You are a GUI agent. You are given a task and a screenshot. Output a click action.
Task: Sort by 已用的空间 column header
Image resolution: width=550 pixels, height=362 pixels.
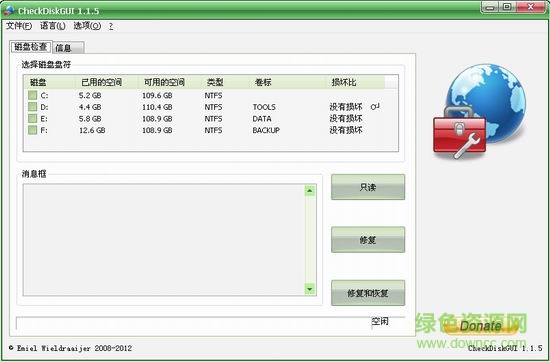(106, 82)
